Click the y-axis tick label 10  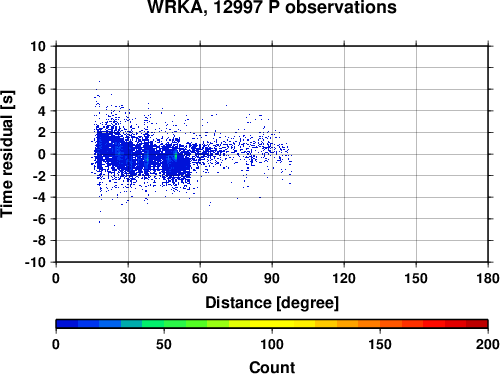38,46
